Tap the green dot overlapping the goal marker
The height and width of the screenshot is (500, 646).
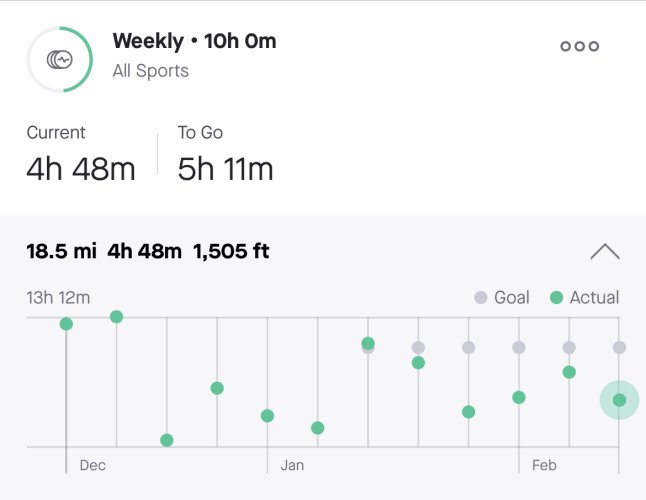pyautogui.click(x=368, y=343)
